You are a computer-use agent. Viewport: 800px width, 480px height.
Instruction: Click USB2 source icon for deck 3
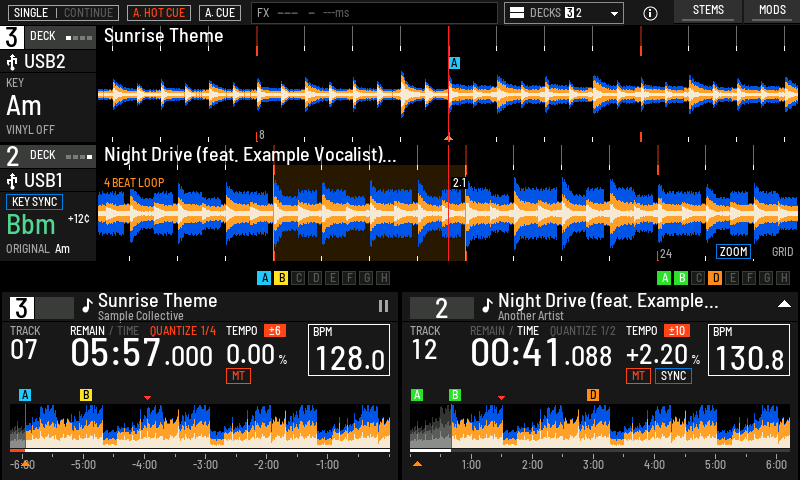pos(12,62)
